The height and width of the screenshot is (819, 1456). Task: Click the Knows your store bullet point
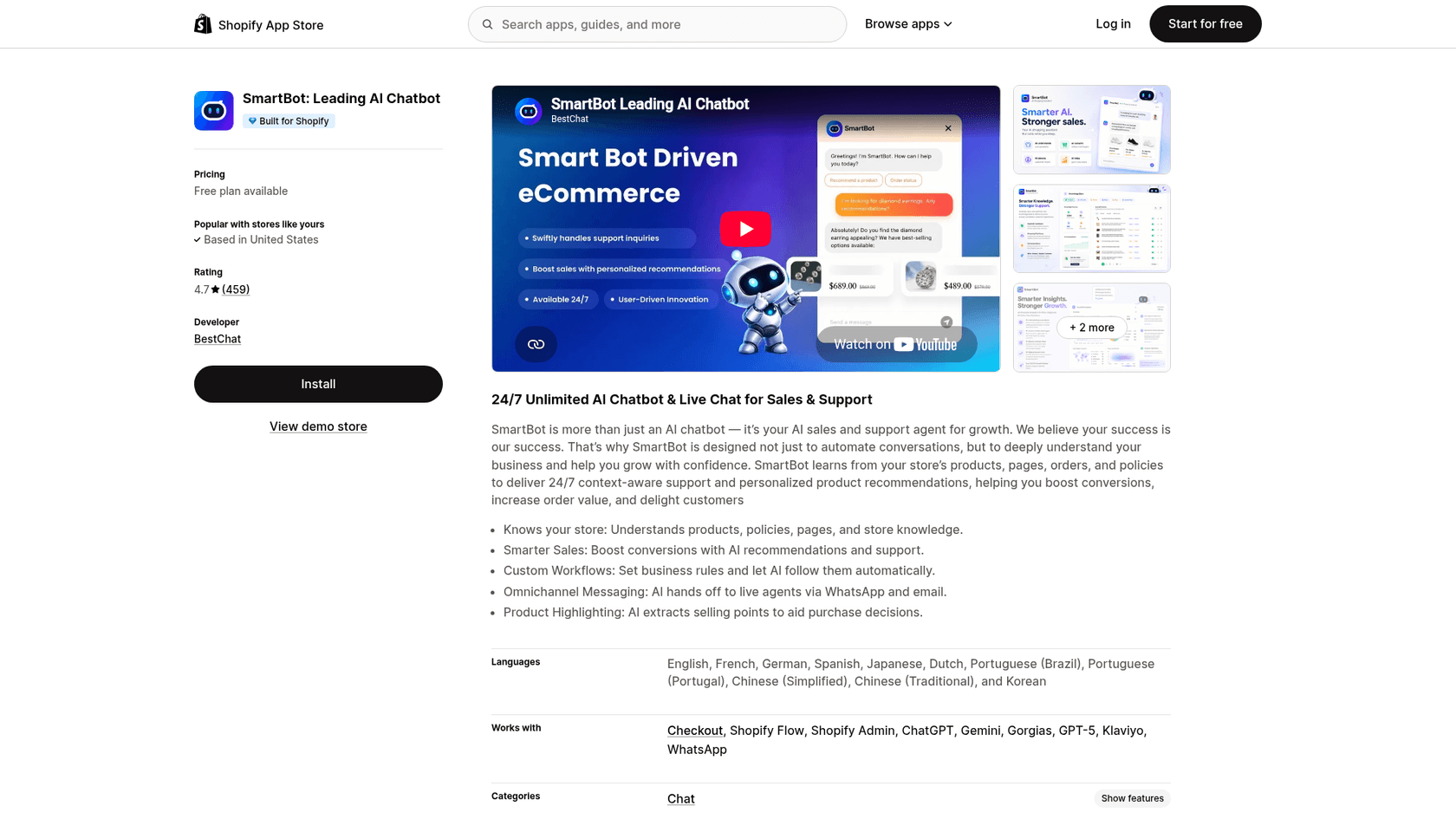(733, 530)
